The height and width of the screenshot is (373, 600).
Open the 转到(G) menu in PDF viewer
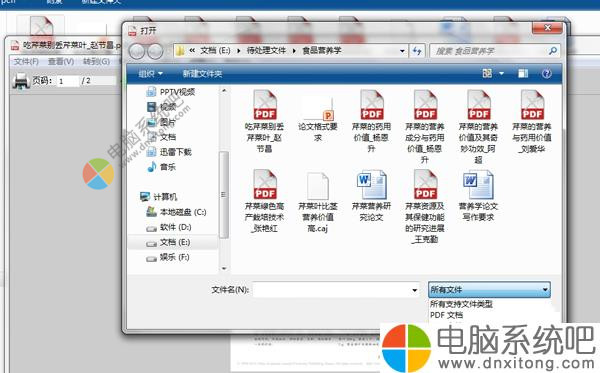point(96,62)
